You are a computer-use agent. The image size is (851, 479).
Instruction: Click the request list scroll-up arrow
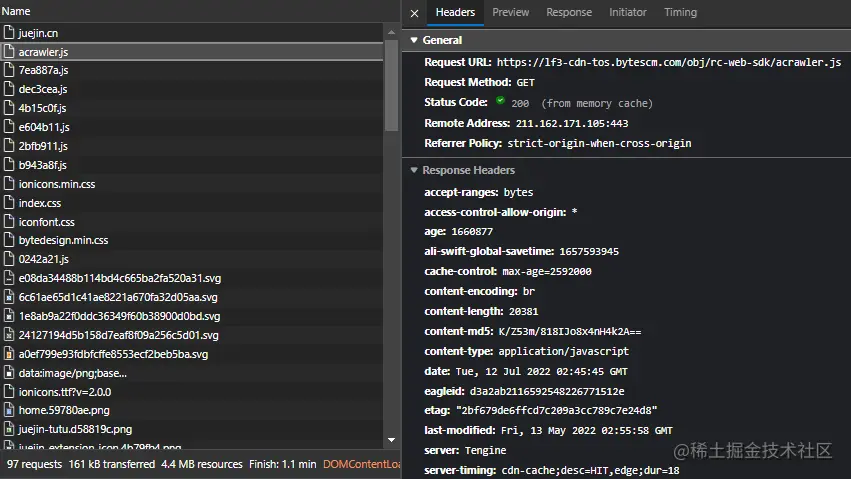391,33
